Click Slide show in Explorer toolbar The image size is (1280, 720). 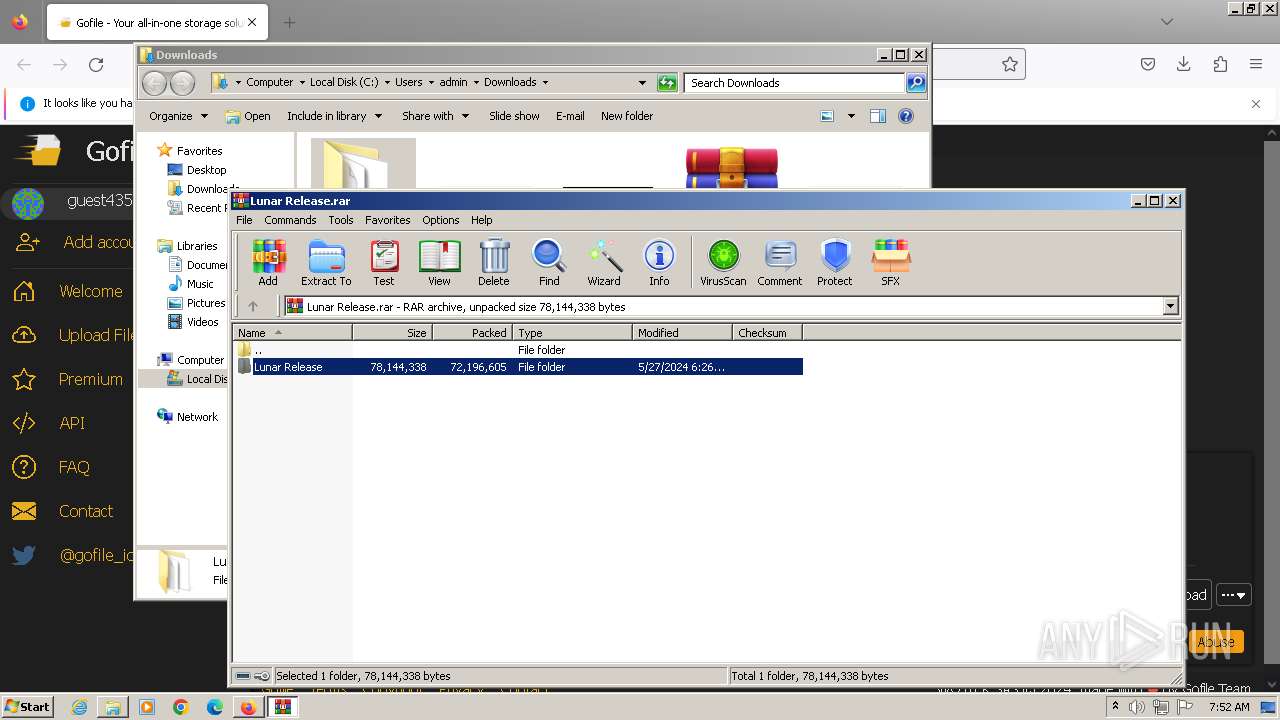(x=514, y=116)
